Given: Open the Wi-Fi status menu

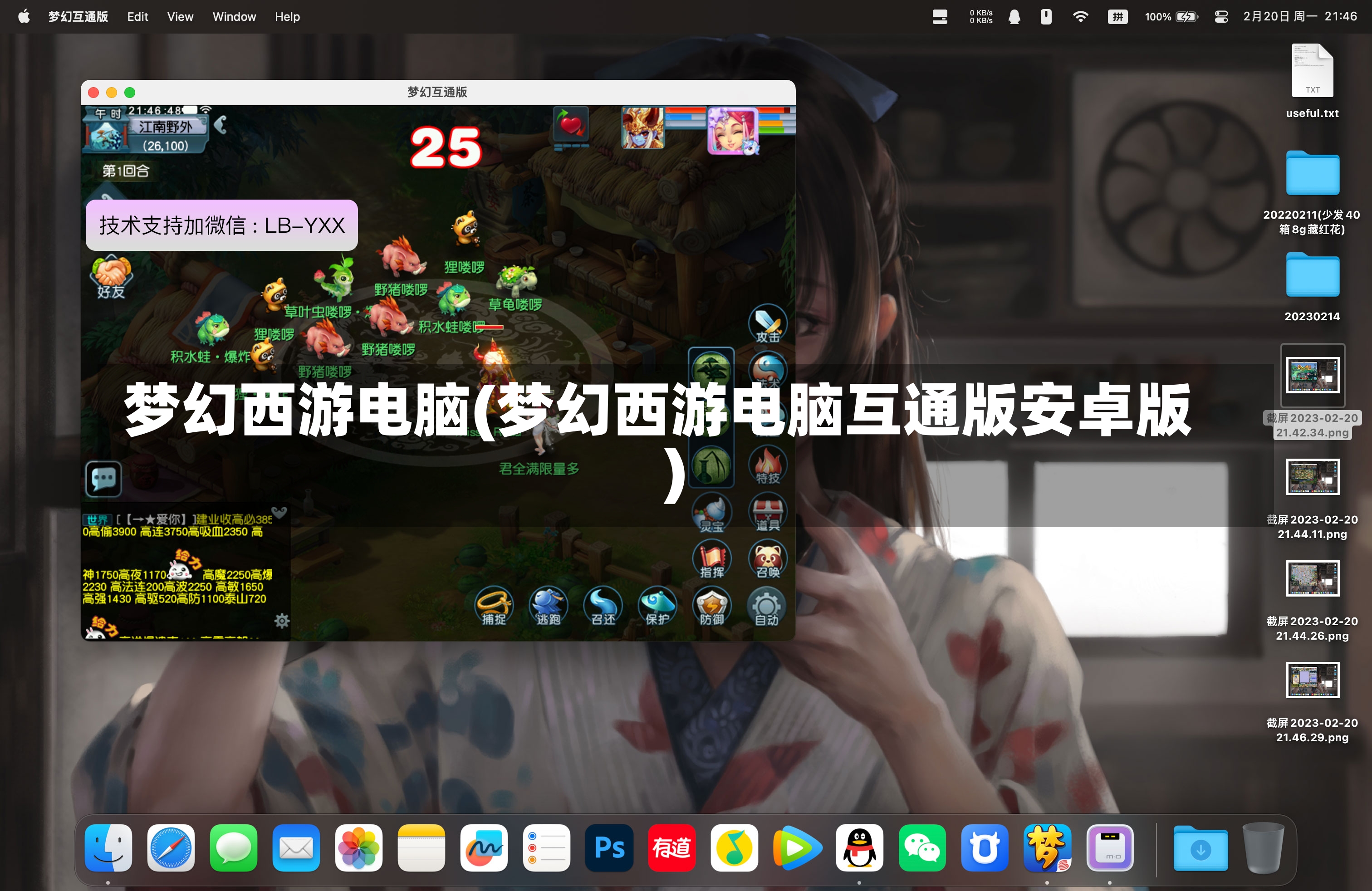Looking at the screenshot, I should pyautogui.click(x=1080, y=16).
